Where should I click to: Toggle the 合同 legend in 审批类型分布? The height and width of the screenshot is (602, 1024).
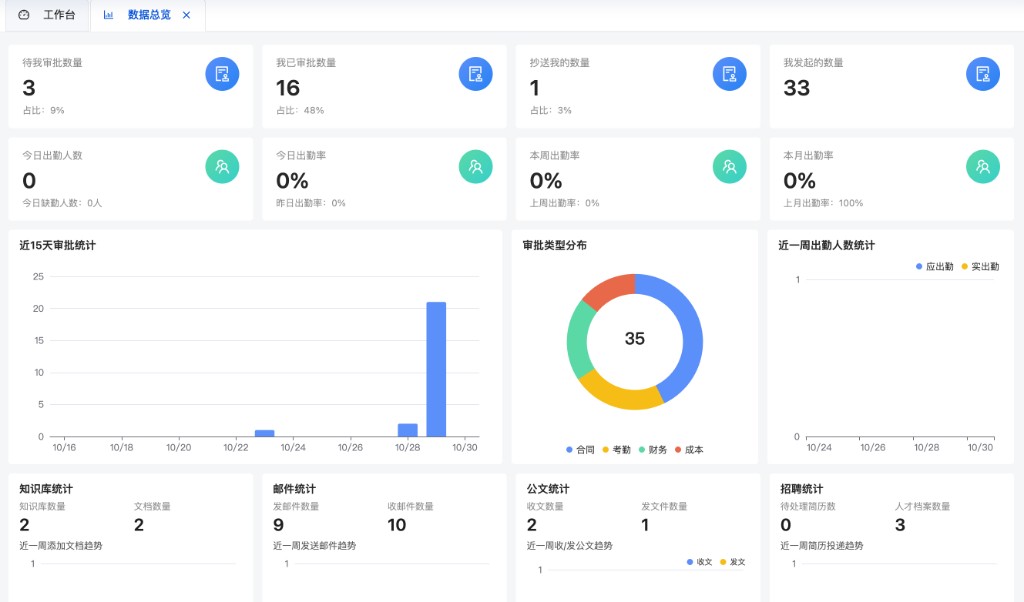580,449
